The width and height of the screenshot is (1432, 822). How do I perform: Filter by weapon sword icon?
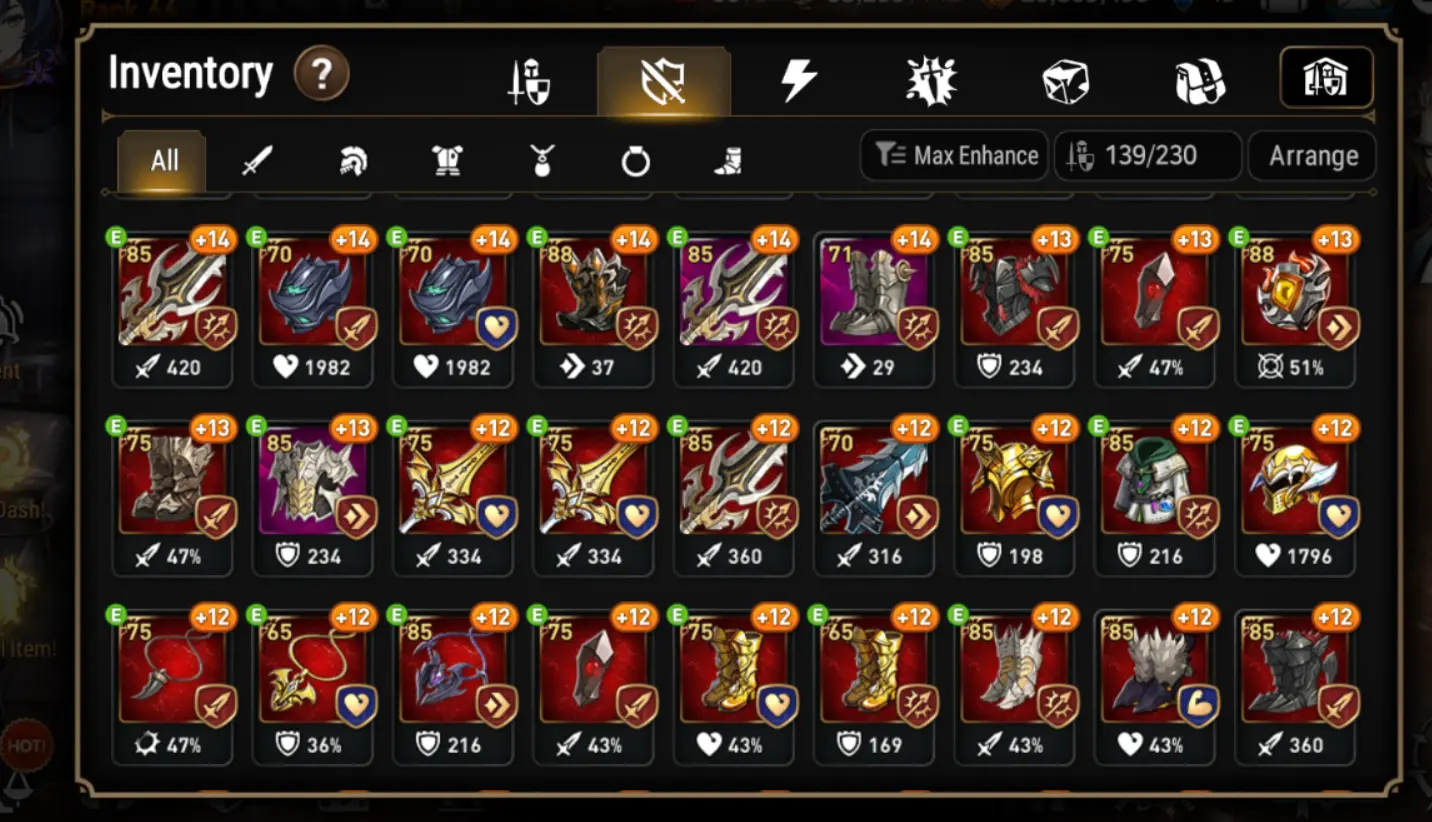pyautogui.click(x=257, y=160)
